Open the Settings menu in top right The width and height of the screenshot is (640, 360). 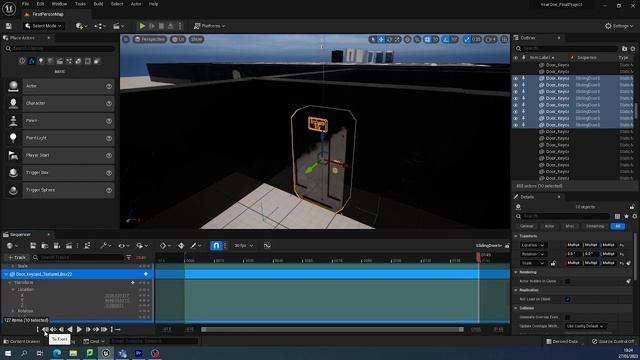click(619, 26)
